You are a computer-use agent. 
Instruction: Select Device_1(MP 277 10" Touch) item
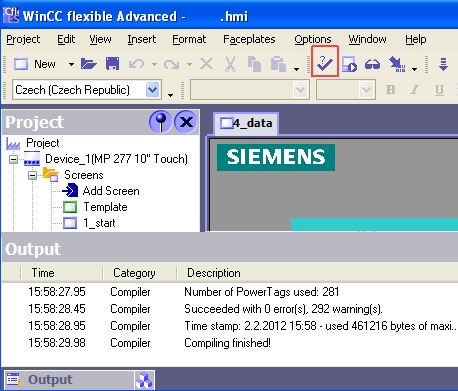click(x=116, y=159)
